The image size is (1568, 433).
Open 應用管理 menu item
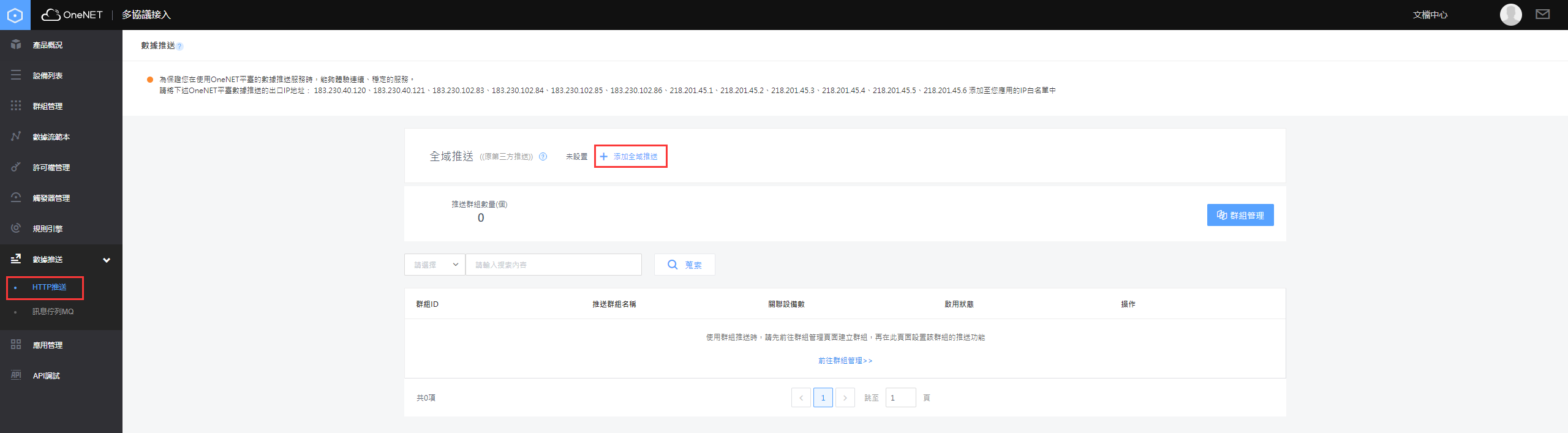(61, 345)
